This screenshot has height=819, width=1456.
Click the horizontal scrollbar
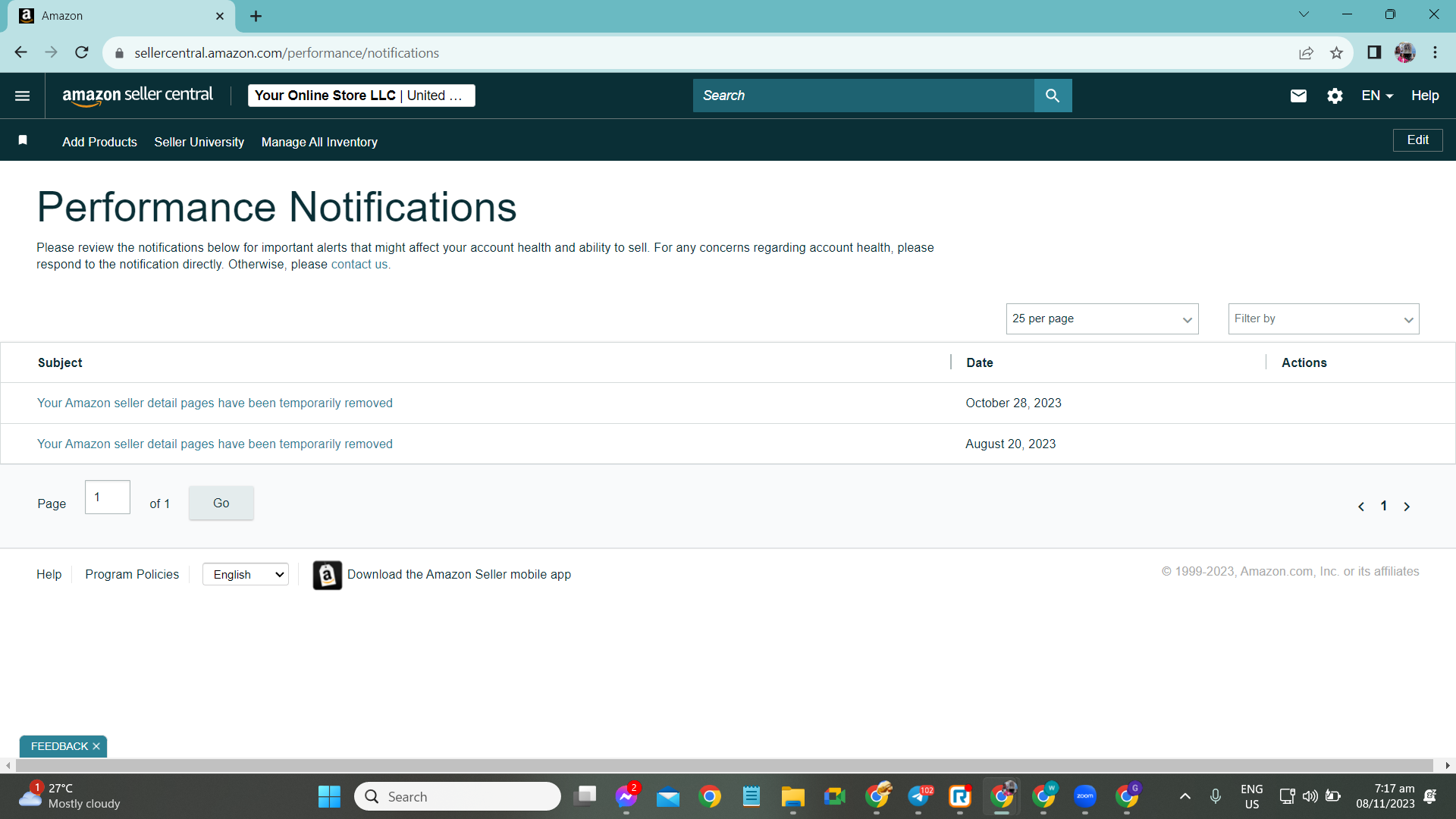click(x=723, y=766)
